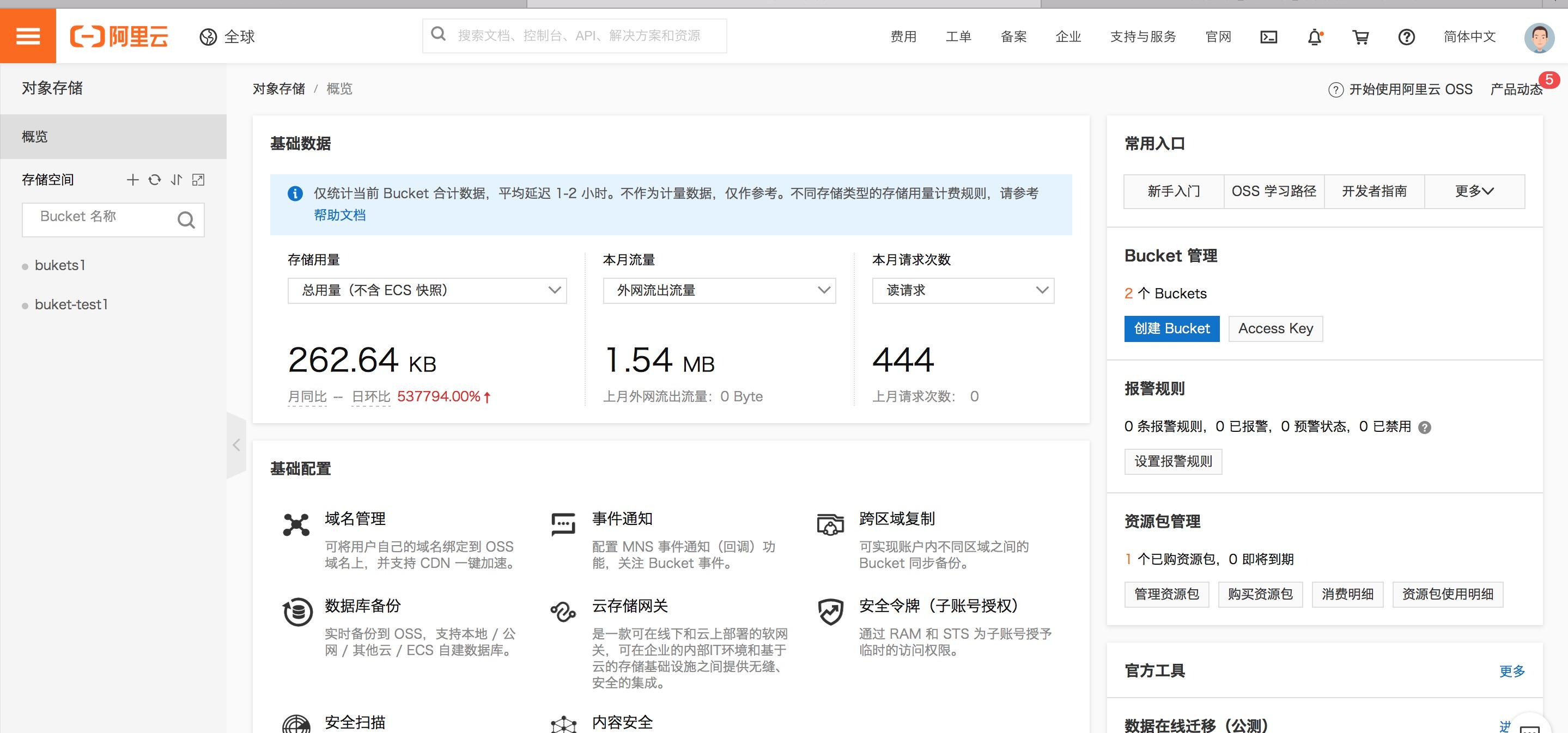Click the globe region icon
Screen dimensions: 1568x733
pos(208,37)
